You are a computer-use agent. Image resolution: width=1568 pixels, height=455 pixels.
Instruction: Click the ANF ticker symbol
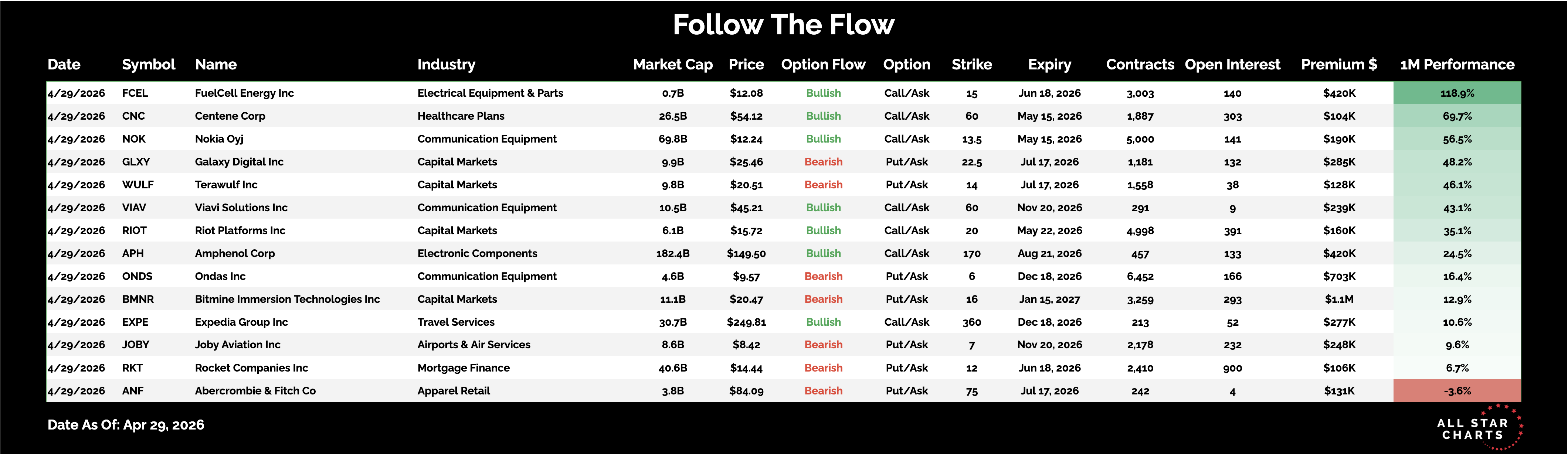tap(133, 390)
